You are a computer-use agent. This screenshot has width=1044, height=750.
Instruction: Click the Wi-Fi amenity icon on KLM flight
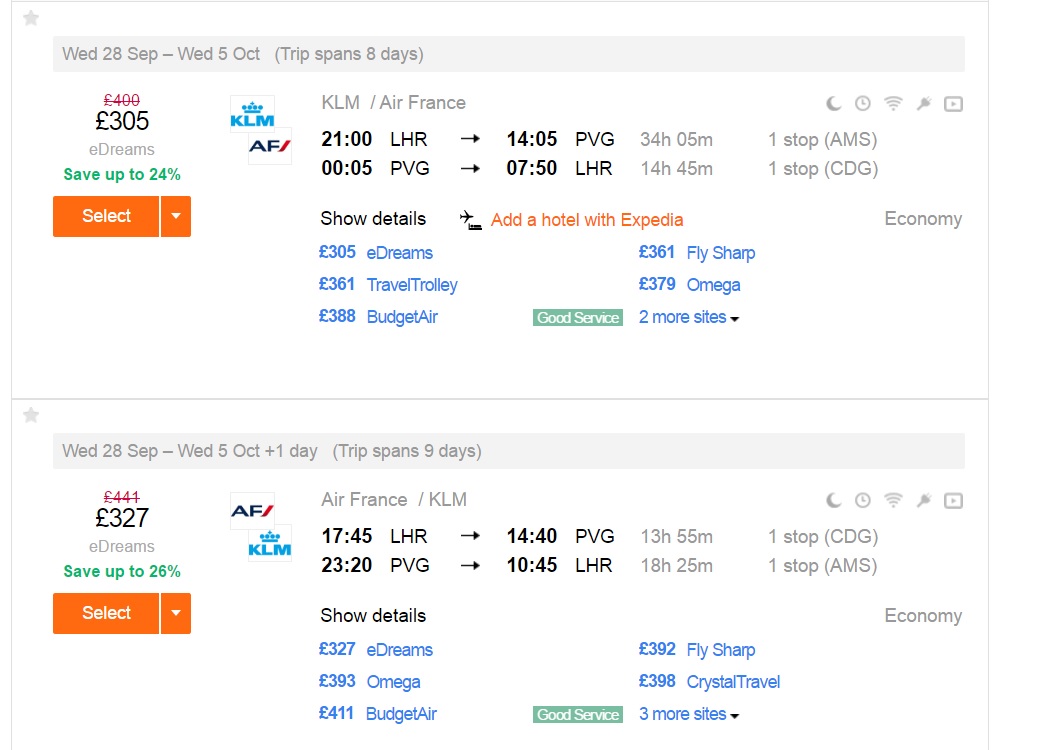pos(893,103)
